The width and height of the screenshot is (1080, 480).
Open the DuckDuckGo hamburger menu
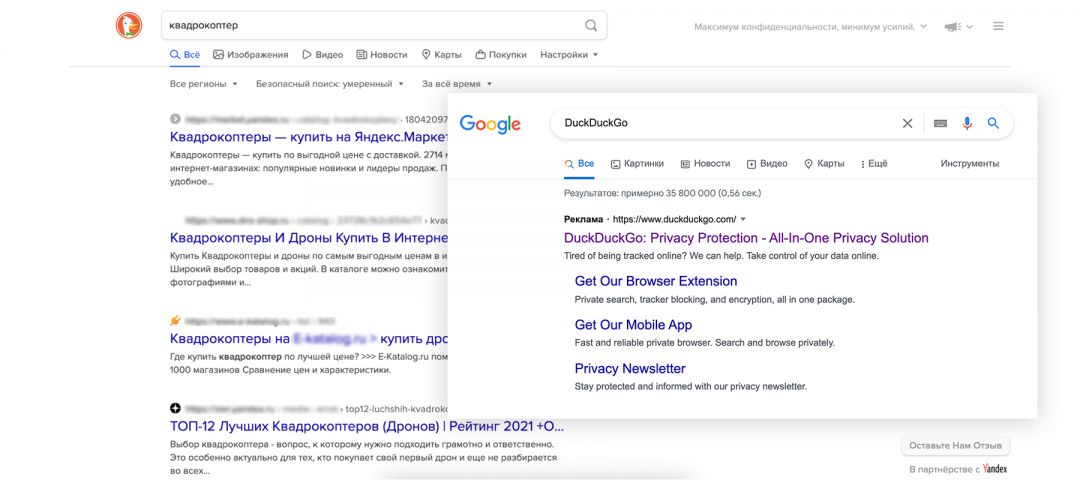[x=998, y=26]
